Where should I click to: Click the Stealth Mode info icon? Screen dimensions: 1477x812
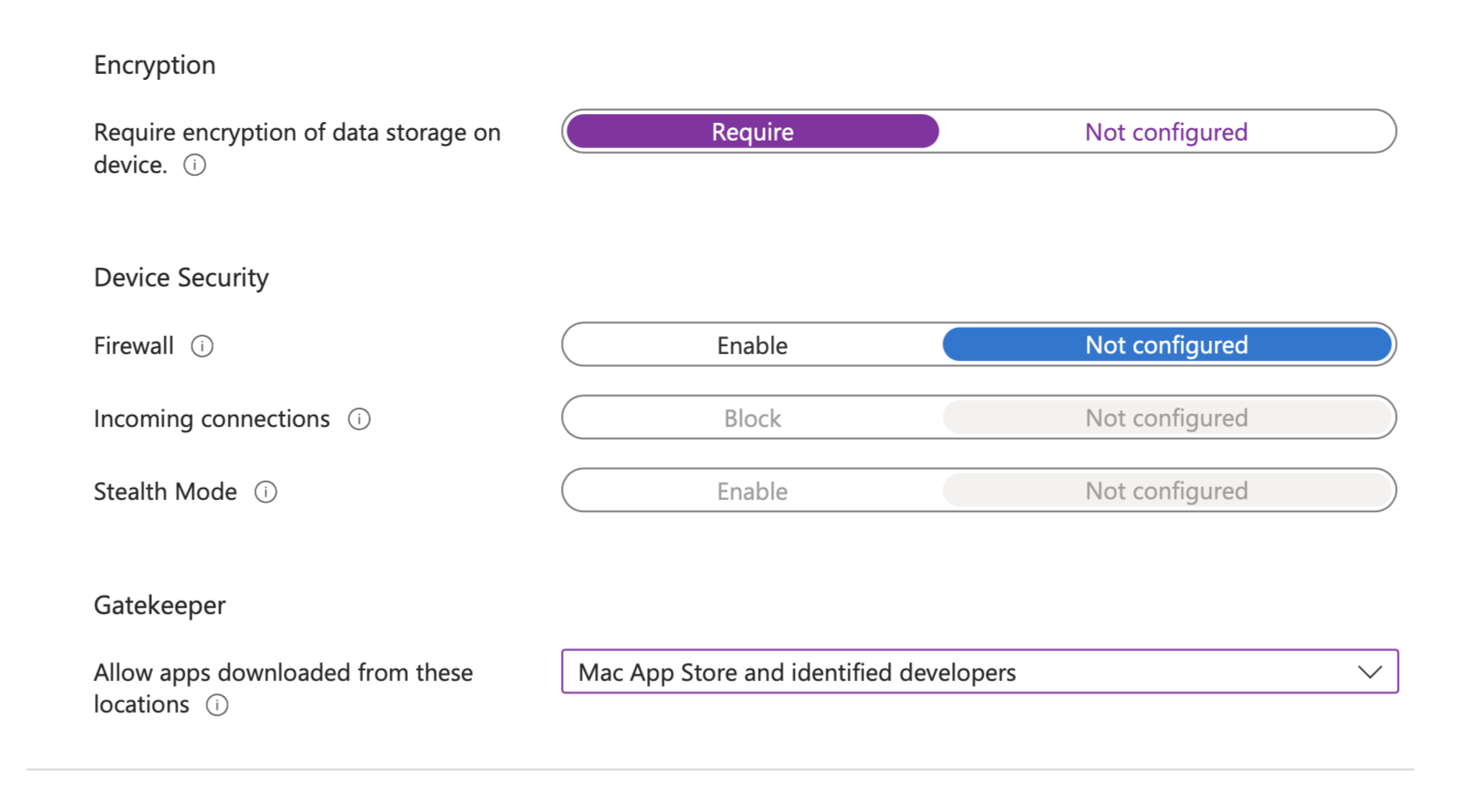(266, 492)
